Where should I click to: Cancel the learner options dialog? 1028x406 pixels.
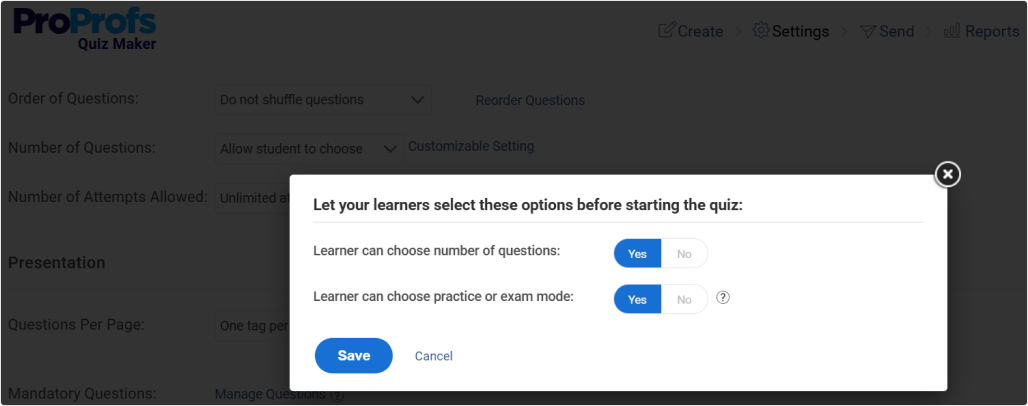tap(434, 356)
